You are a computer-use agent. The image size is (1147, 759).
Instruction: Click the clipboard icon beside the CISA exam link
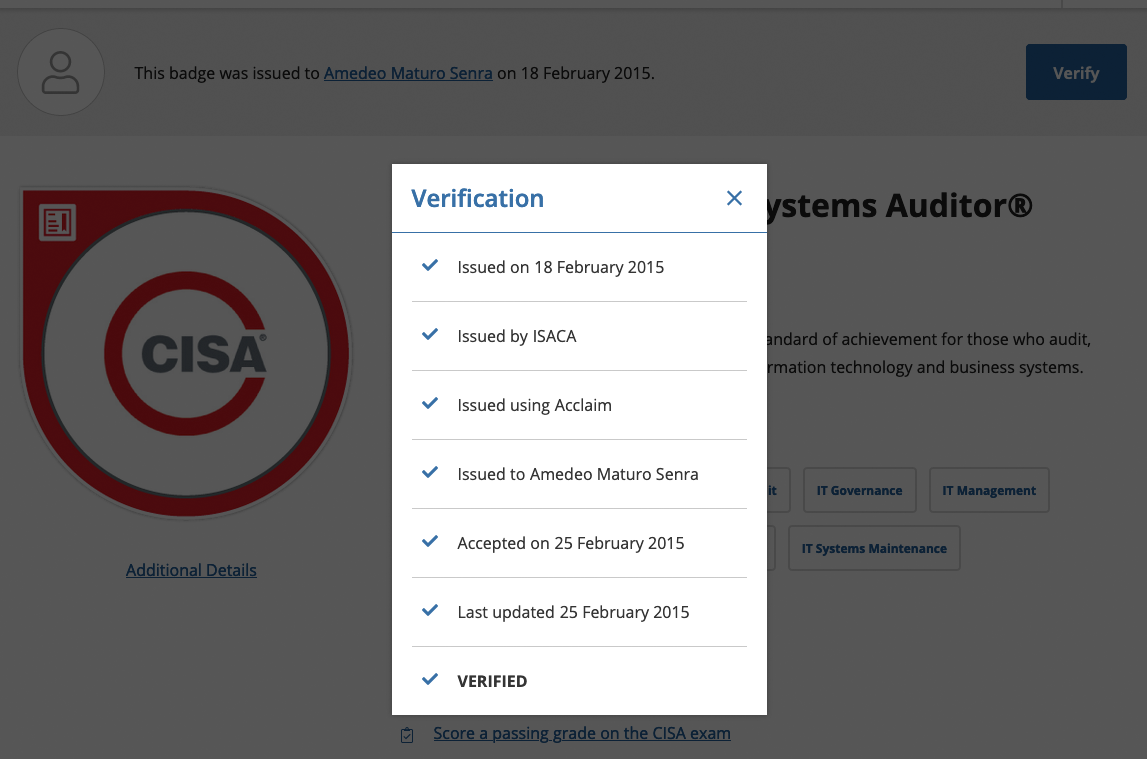(x=407, y=735)
